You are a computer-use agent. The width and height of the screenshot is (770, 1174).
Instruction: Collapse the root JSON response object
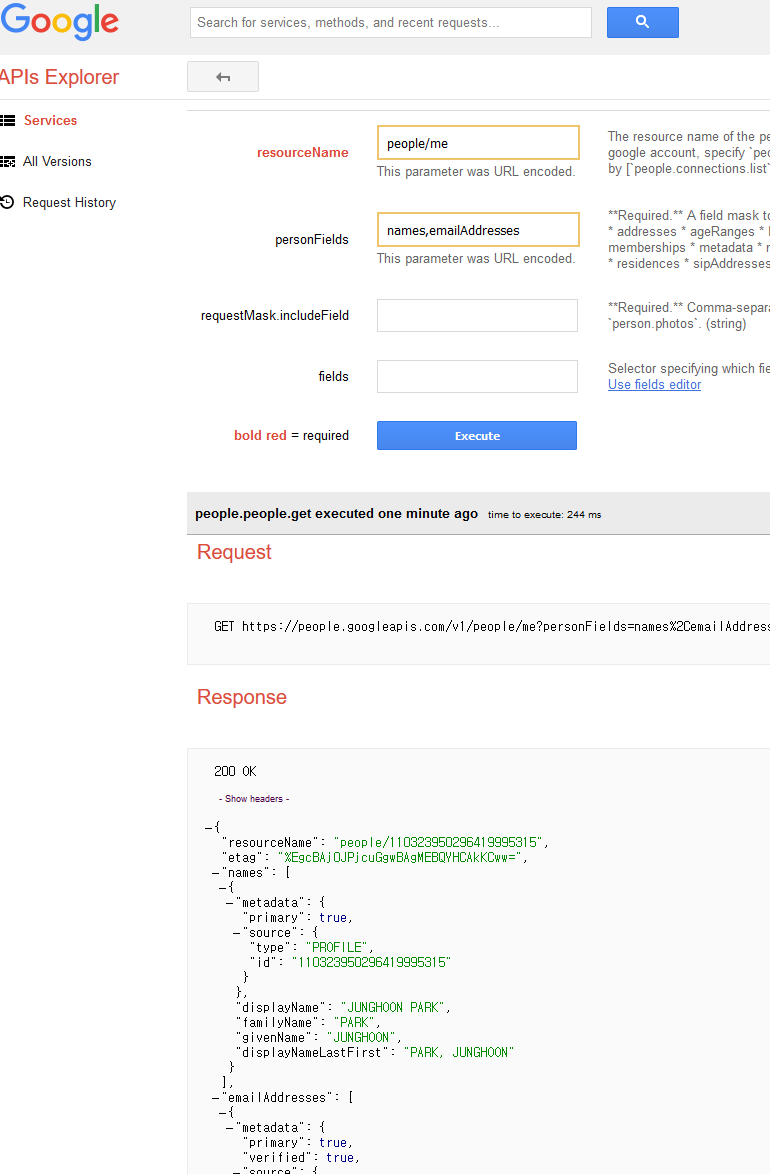click(208, 828)
